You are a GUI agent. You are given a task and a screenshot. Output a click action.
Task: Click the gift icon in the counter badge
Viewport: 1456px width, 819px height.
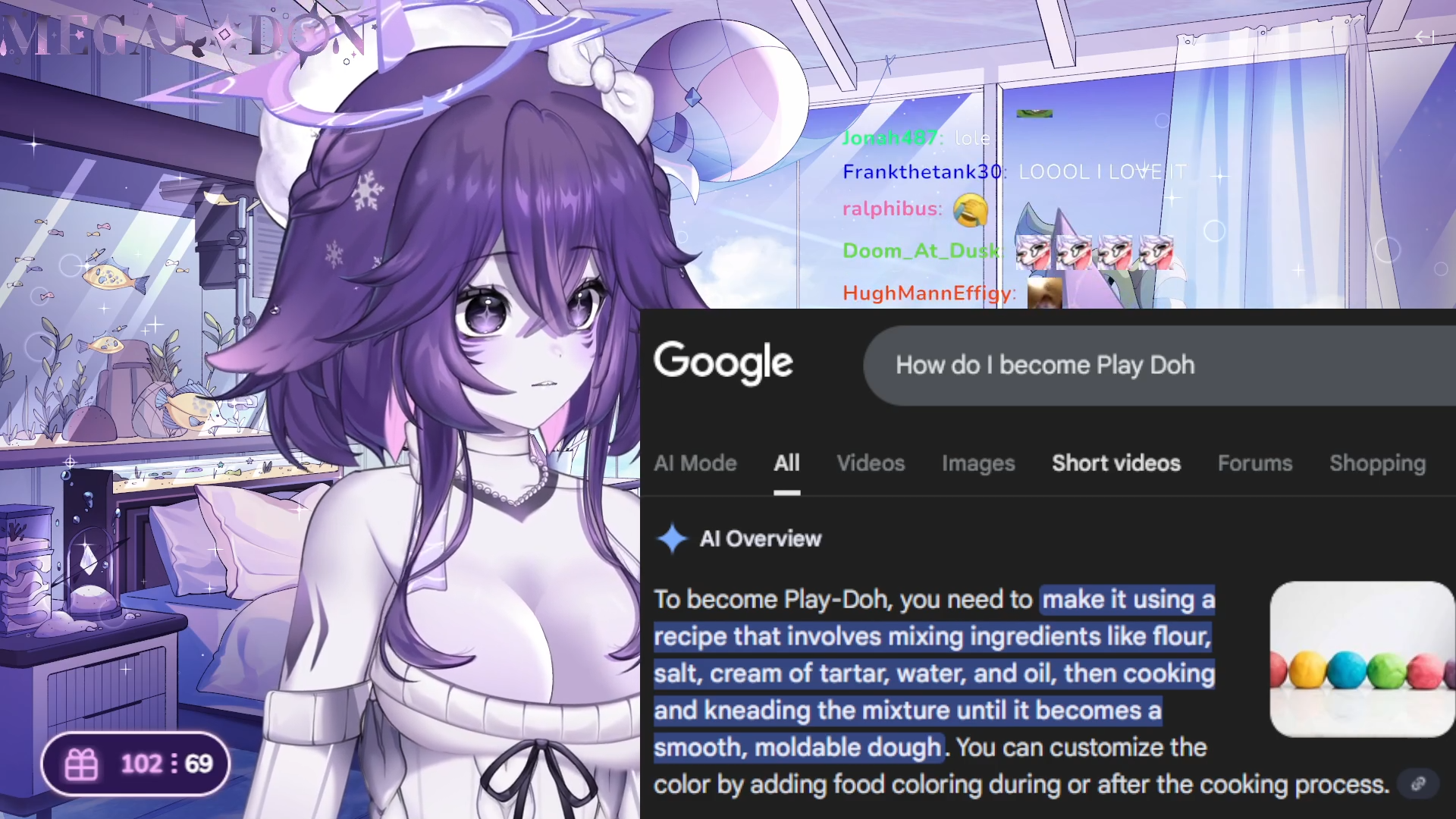[81, 764]
